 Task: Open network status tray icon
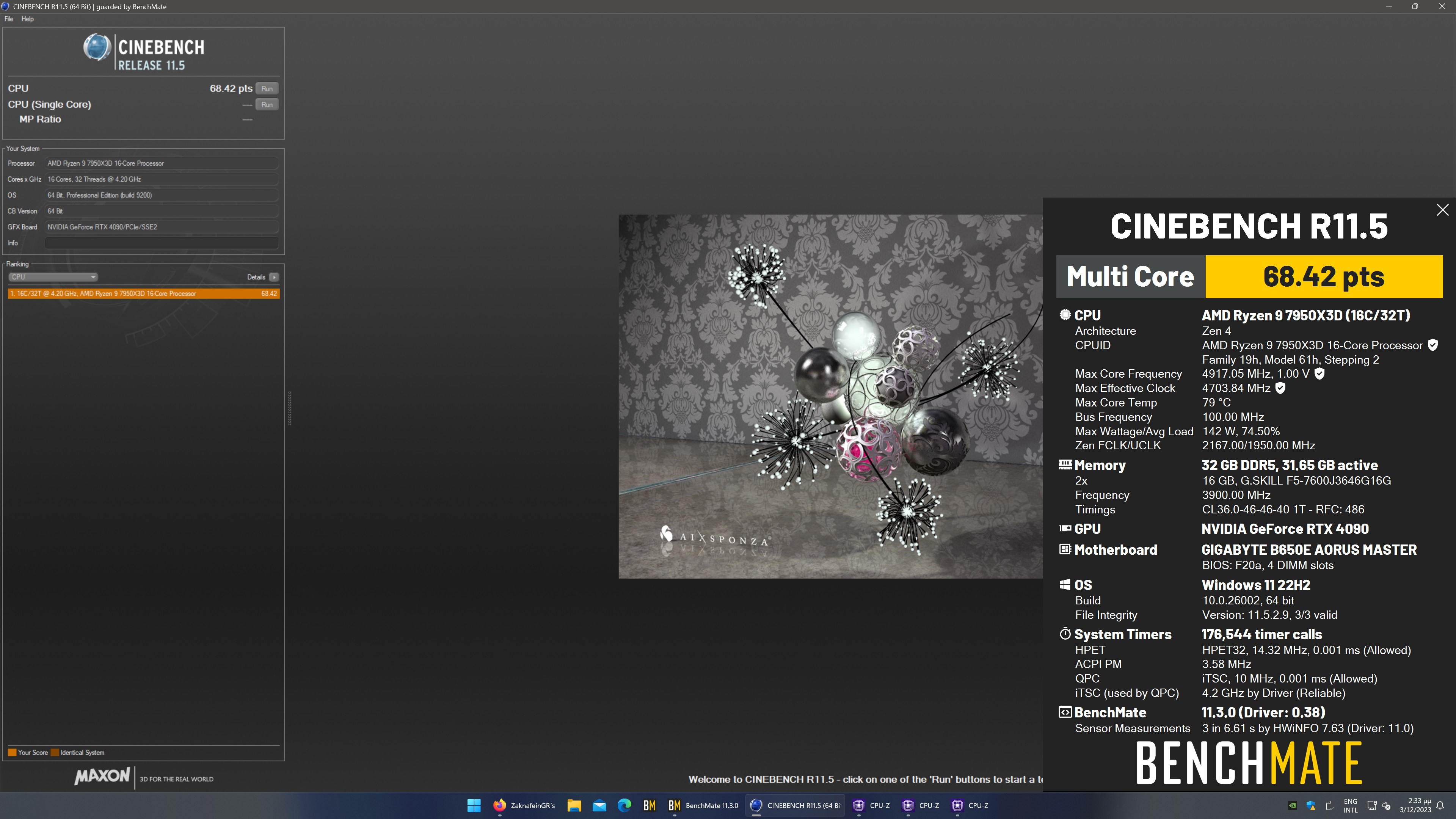click(x=1371, y=805)
